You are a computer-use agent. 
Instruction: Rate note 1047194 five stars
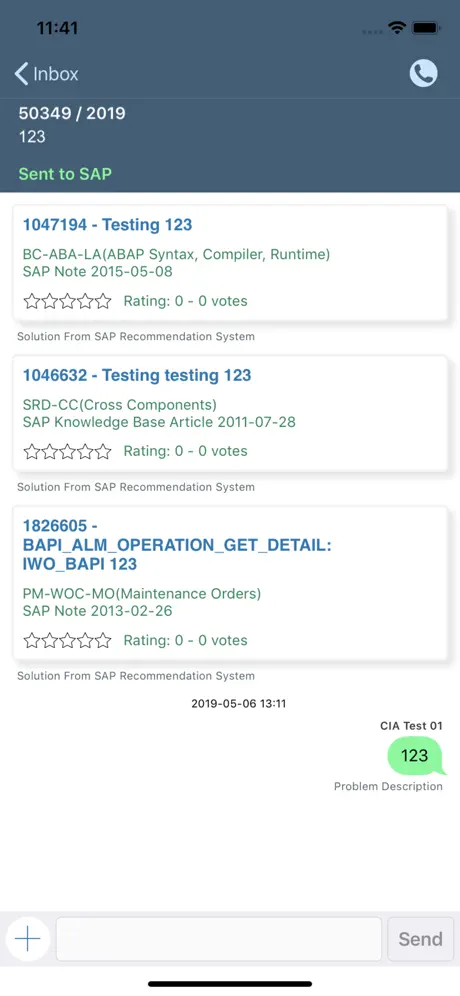pos(103,301)
